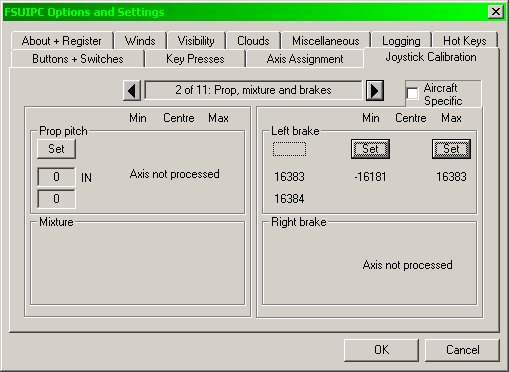Switch to the Axis Assignment tab
The height and width of the screenshot is (372, 509).
tap(305, 59)
